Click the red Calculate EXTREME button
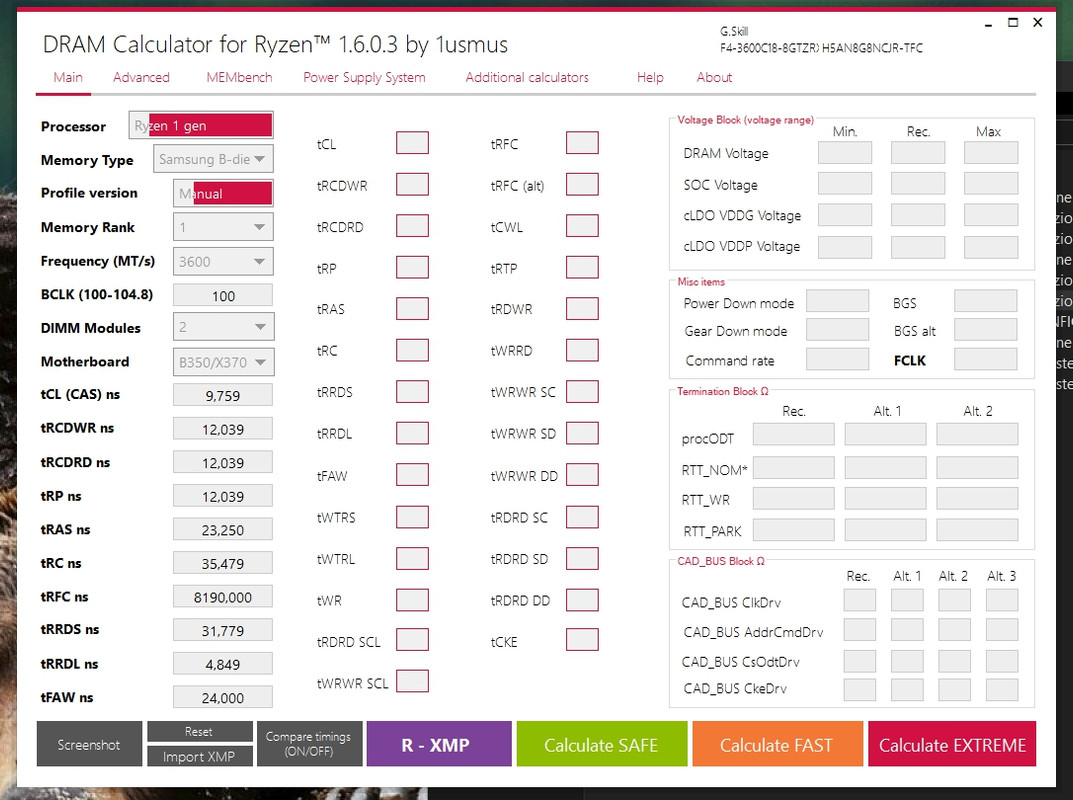Screen dimensions: 1073x800 point(952,744)
